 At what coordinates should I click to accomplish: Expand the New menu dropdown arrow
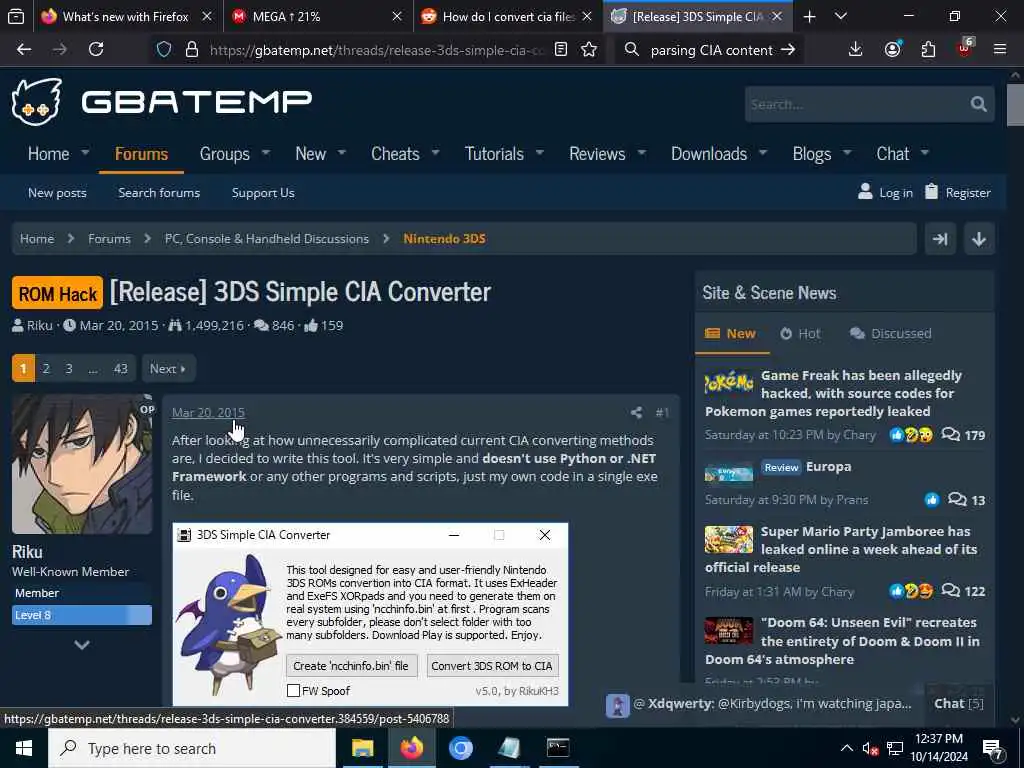click(342, 153)
